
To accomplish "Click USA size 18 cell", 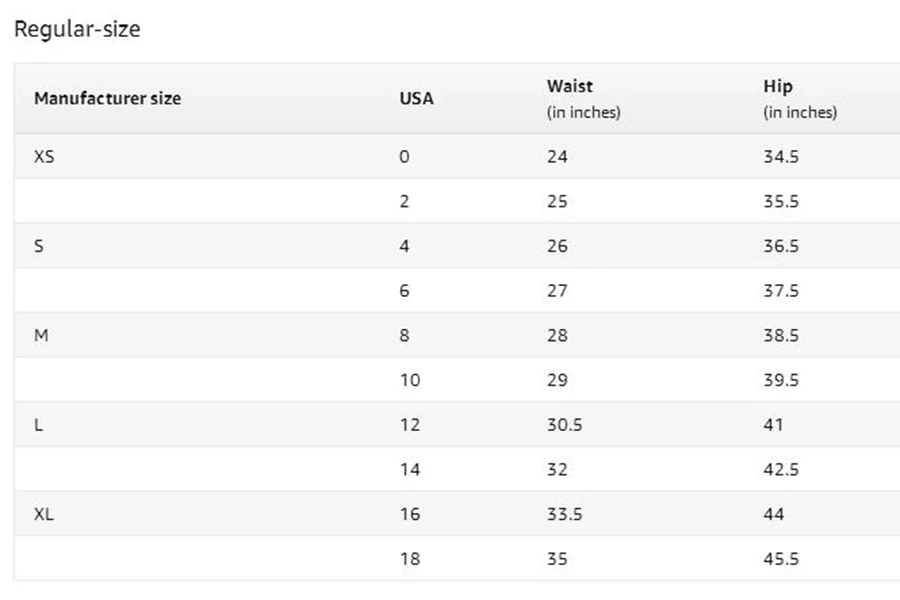I will pos(410,559).
